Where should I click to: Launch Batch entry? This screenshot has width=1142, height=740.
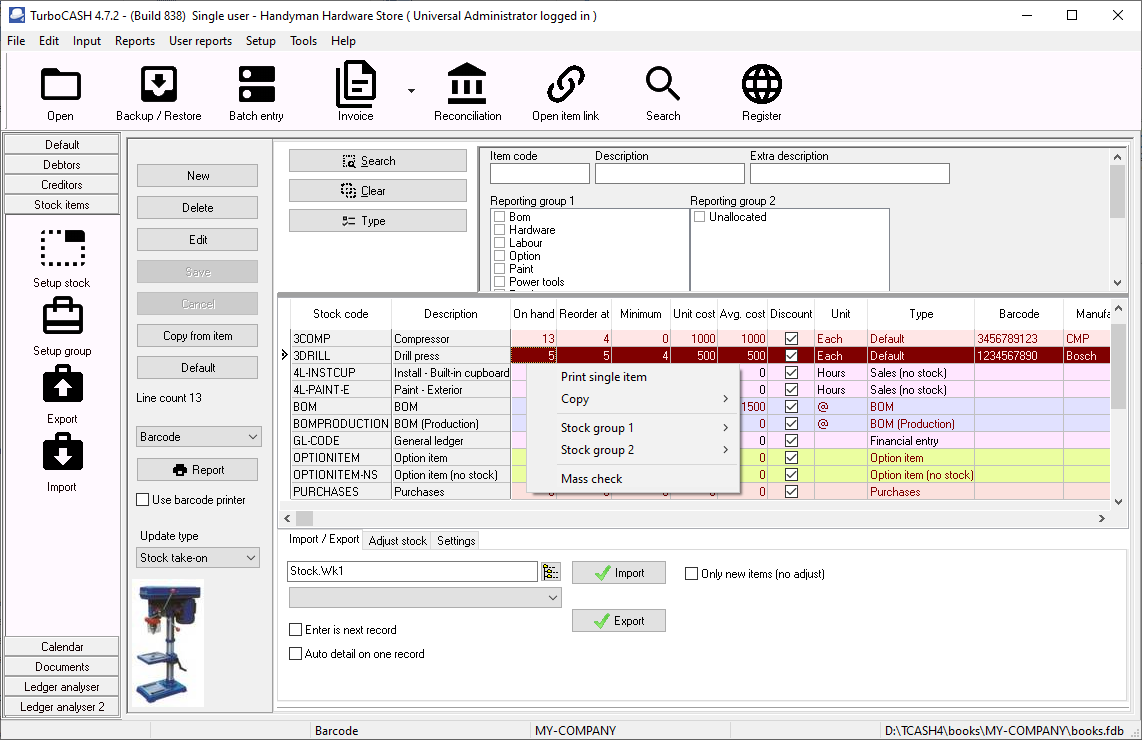click(x=255, y=90)
